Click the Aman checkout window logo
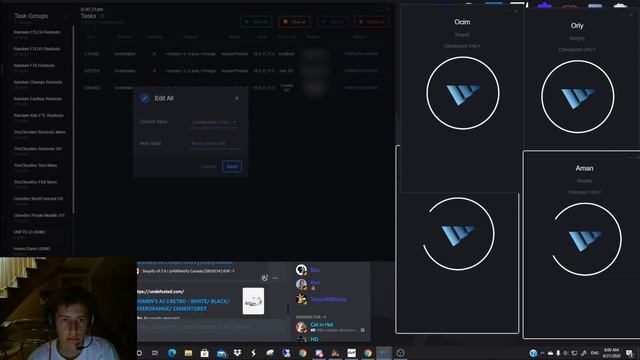This screenshot has width=640, height=360. coord(585,240)
